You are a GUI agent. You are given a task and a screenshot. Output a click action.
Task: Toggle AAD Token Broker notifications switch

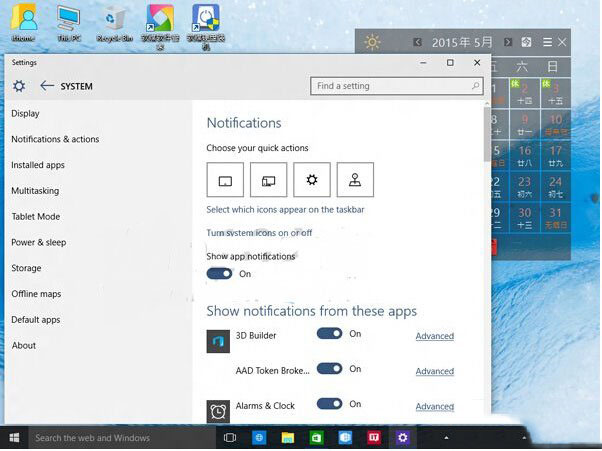[329, 369]
